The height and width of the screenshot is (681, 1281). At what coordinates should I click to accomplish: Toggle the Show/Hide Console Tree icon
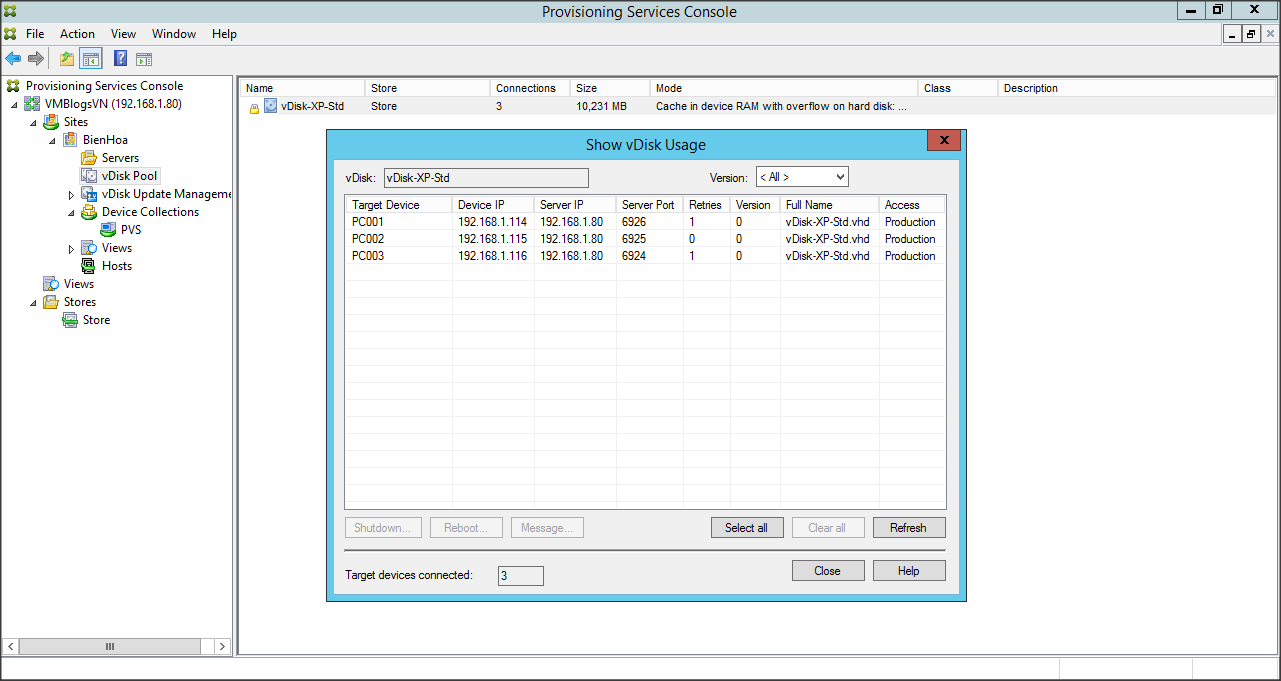91,59
